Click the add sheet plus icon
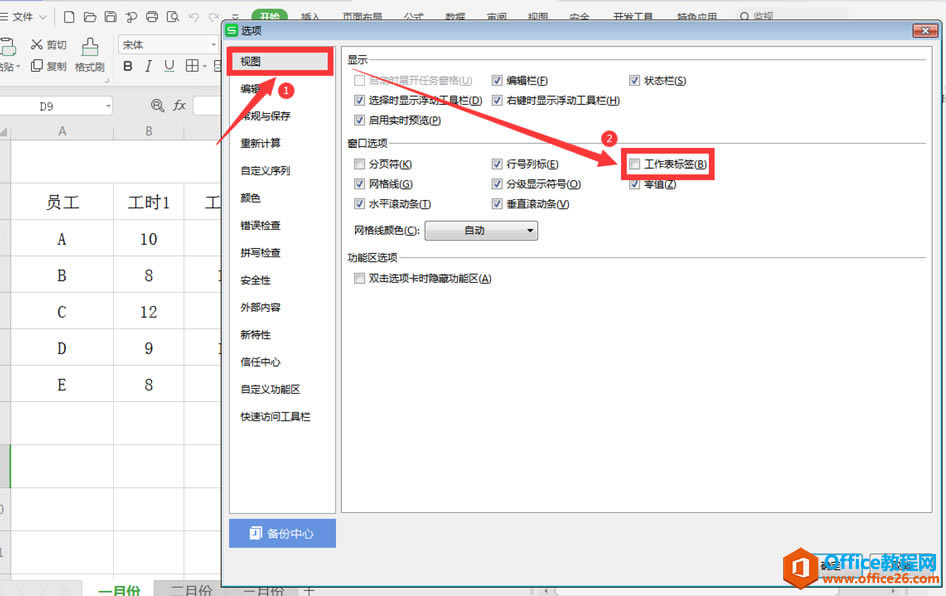This screenshot has height=596, width=946. point(309,591)
